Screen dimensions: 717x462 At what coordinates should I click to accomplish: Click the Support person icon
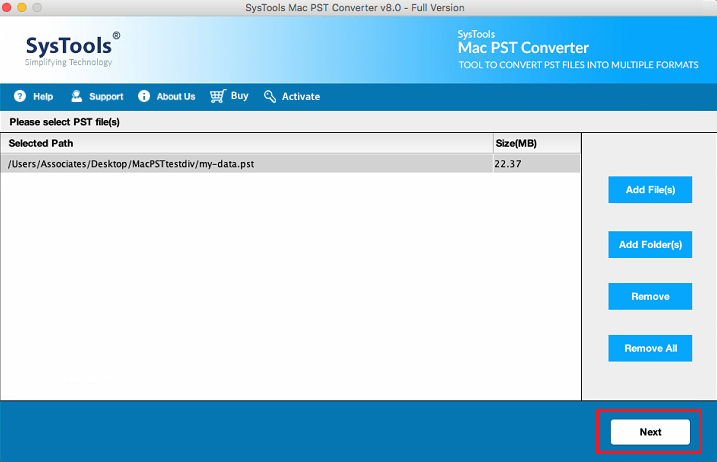76,96
